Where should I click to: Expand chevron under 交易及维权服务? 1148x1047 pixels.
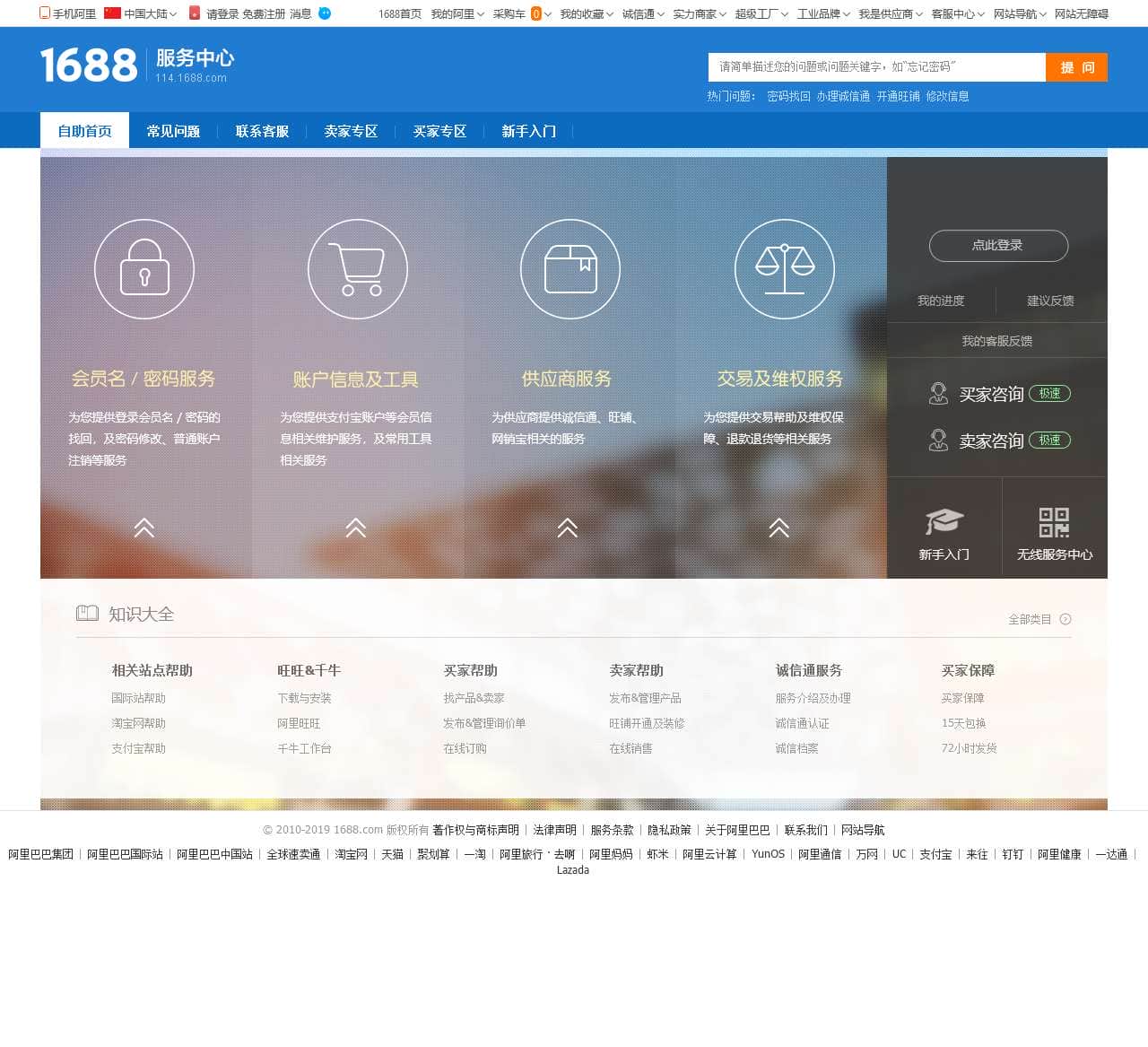point(779,528)
